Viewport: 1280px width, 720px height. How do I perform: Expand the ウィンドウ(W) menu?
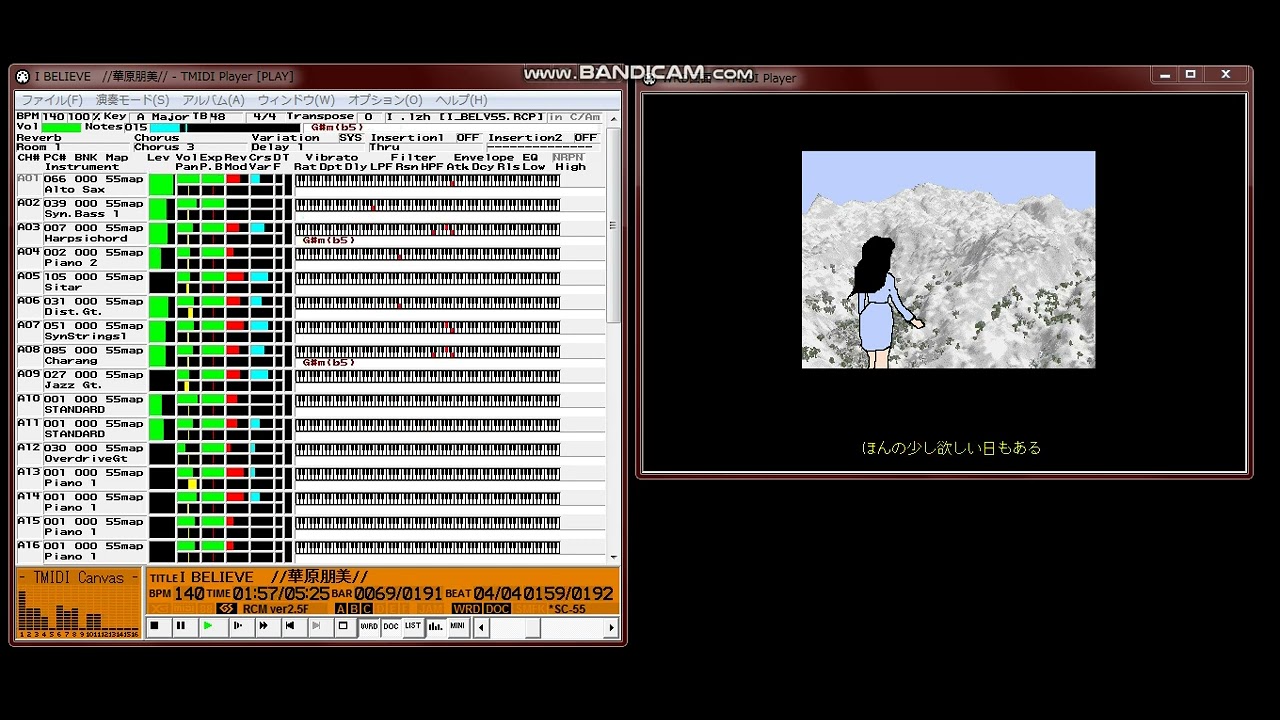click(296, 100)
